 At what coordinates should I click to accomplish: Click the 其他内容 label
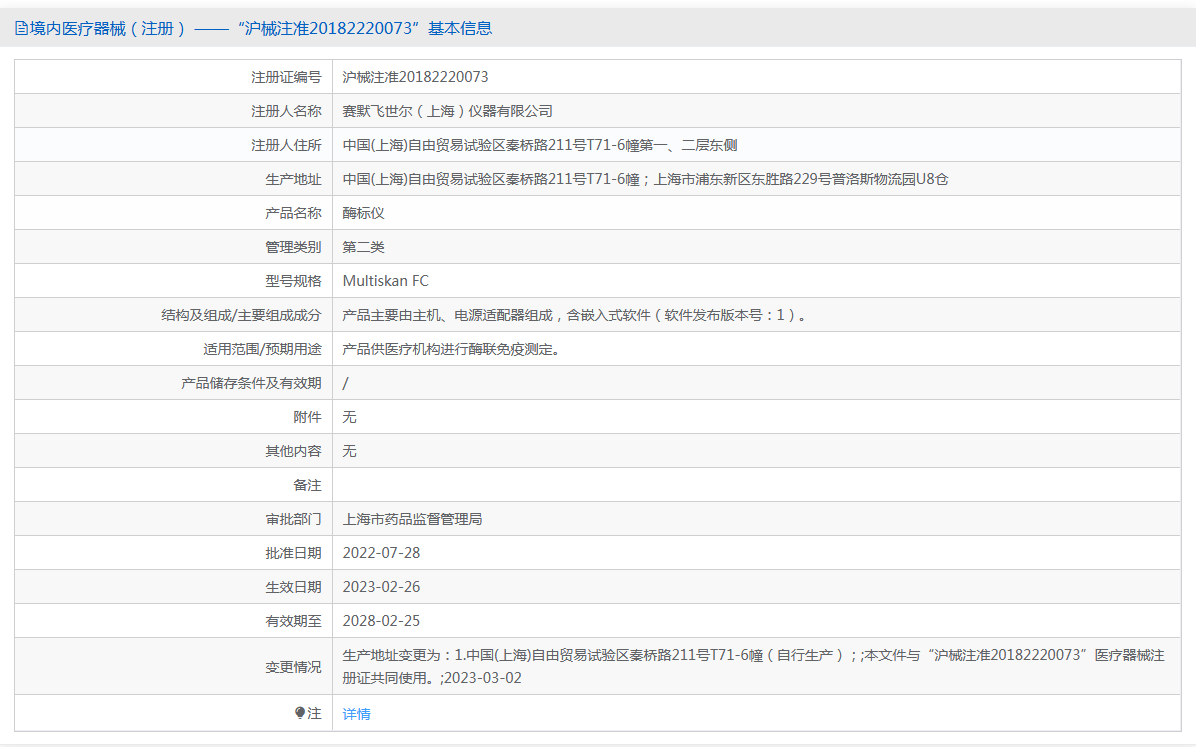coord(293,451)
